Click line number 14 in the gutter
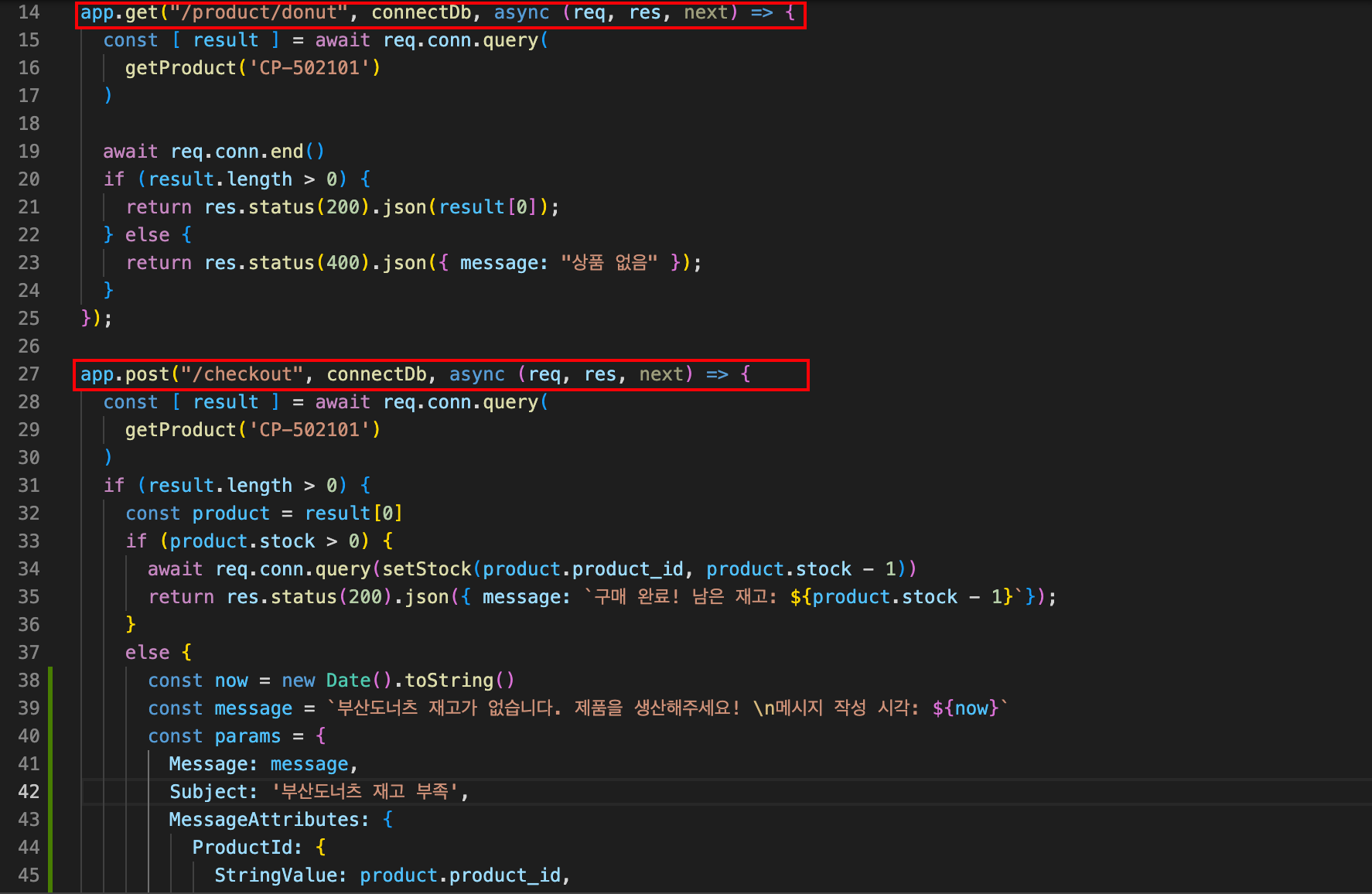The width and height of the screenshot is (1372, 894). pos(29,12)
